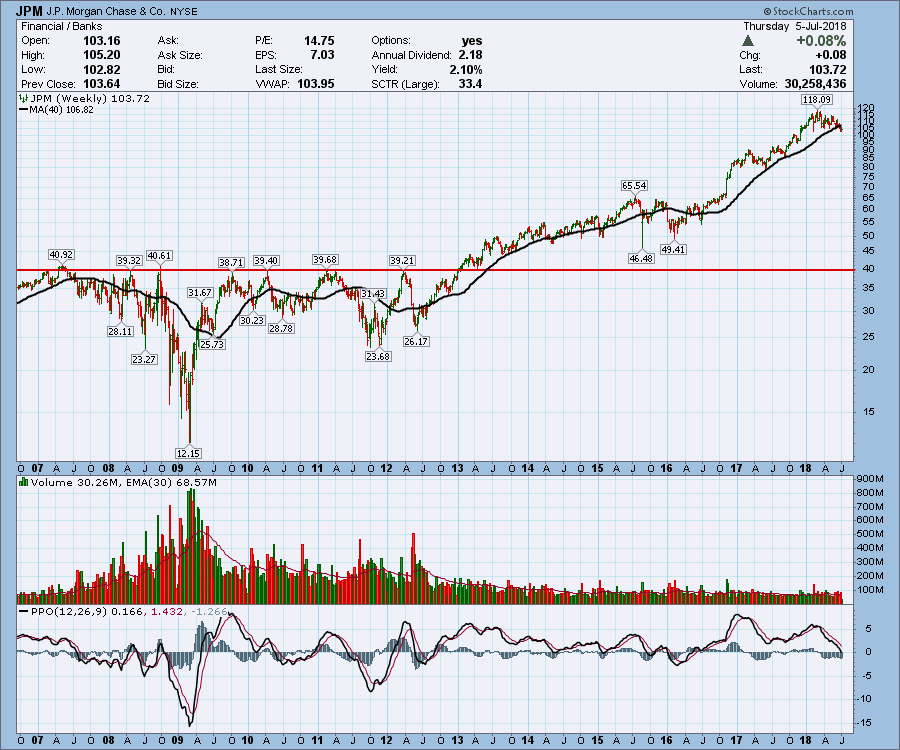Click the 38.71 peak label
The height and width of the screenshot is (750, 900).
(231, 262)
